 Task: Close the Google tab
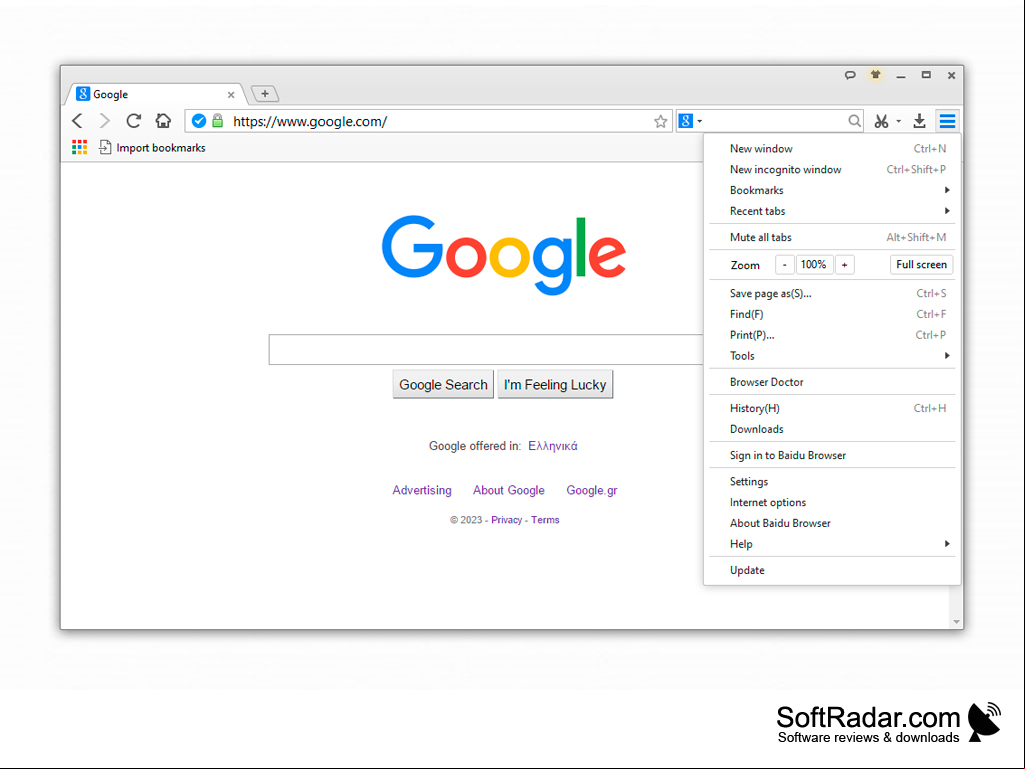pyautogui.click(x=231, y=95)
